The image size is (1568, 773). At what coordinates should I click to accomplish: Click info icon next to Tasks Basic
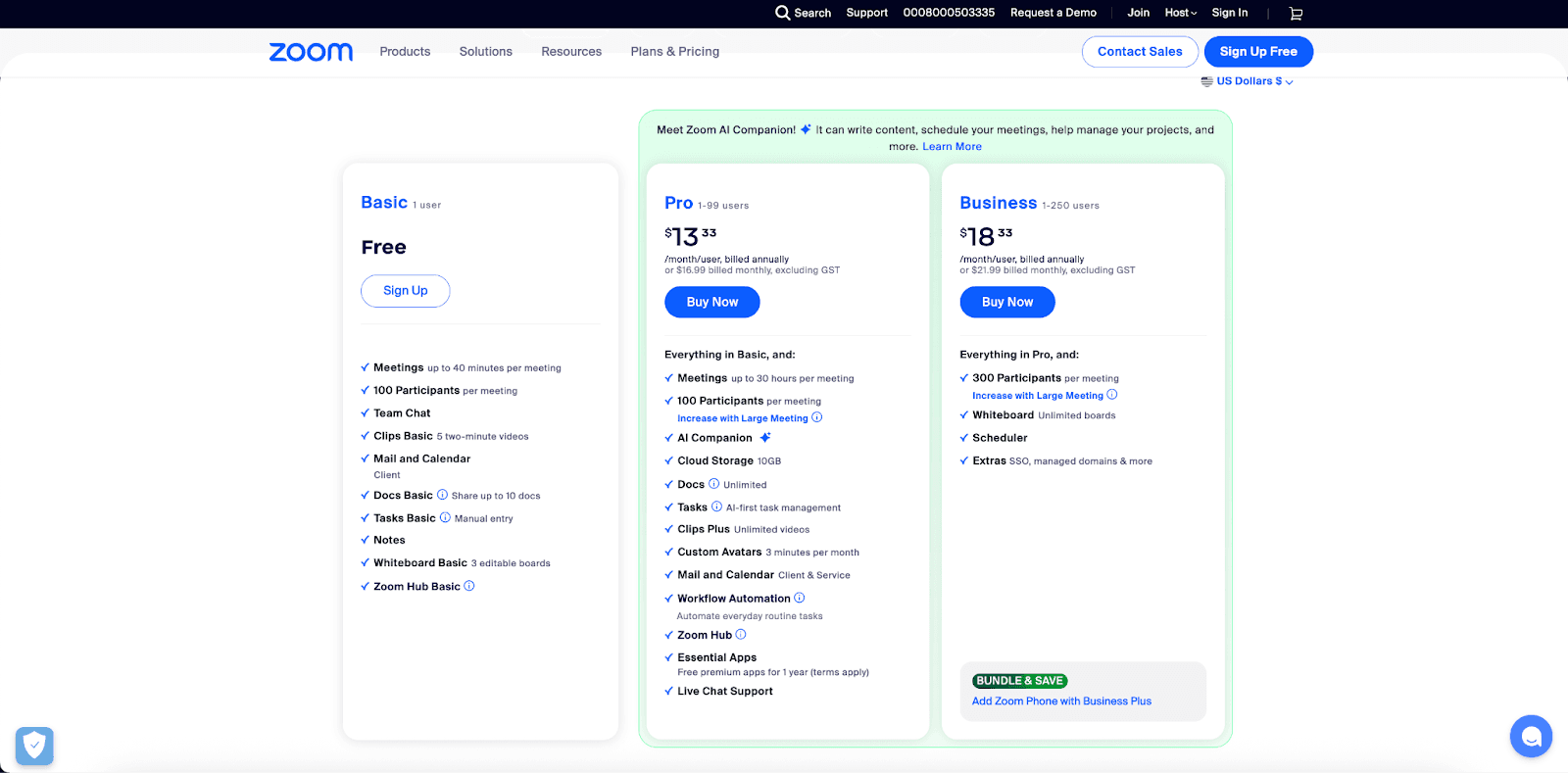tap(445, 517)
